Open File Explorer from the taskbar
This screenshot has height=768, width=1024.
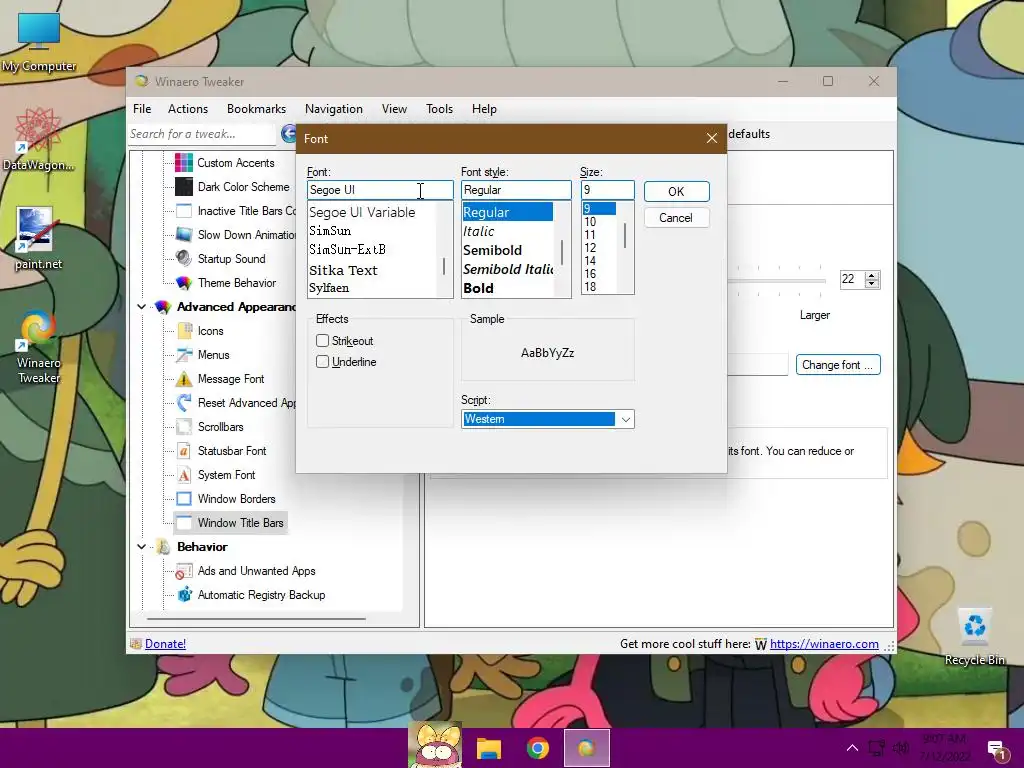(488, 748)
